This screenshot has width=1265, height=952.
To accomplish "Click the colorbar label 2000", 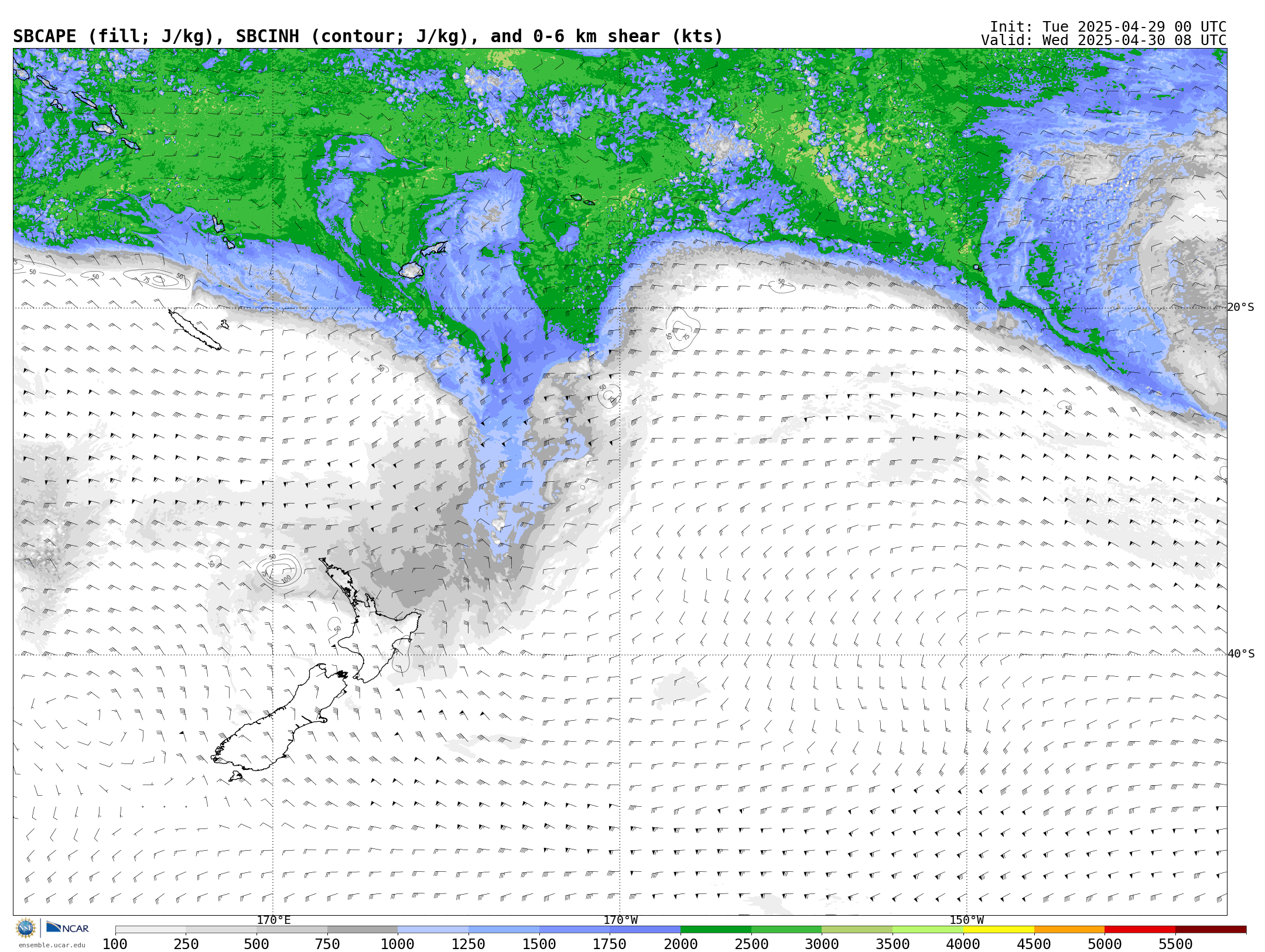I will tap(681, 944).
